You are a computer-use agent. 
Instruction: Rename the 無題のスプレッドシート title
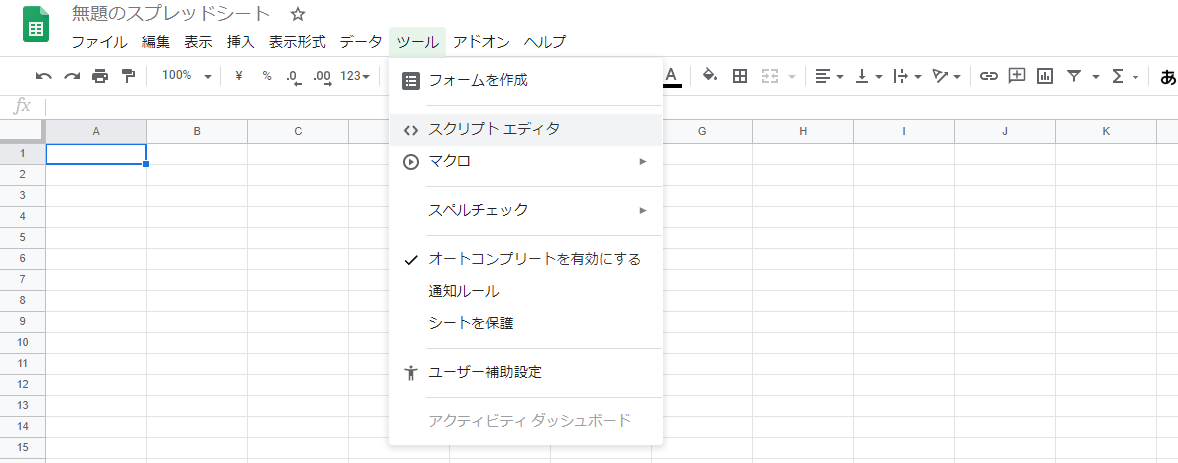pos(171,14)
